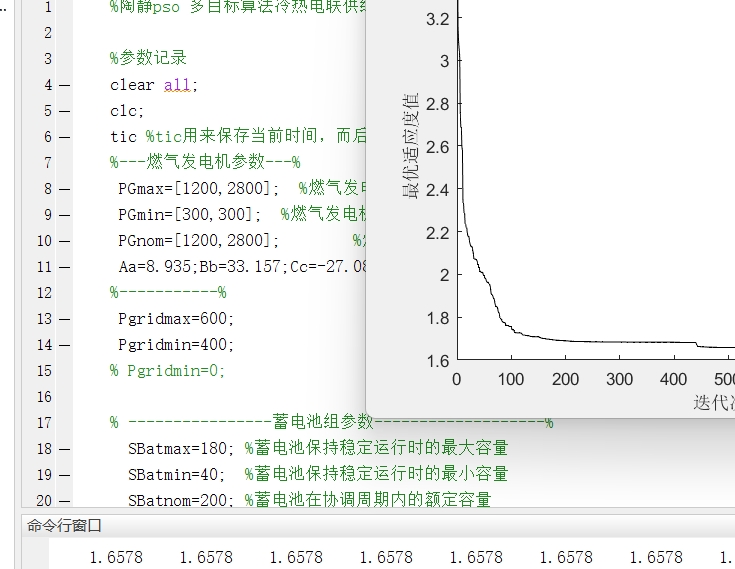Click the breakpoint dash for line 11
The width and height of the screenshot is (735, 569).
pyautogui.click(x=65, y=267)
